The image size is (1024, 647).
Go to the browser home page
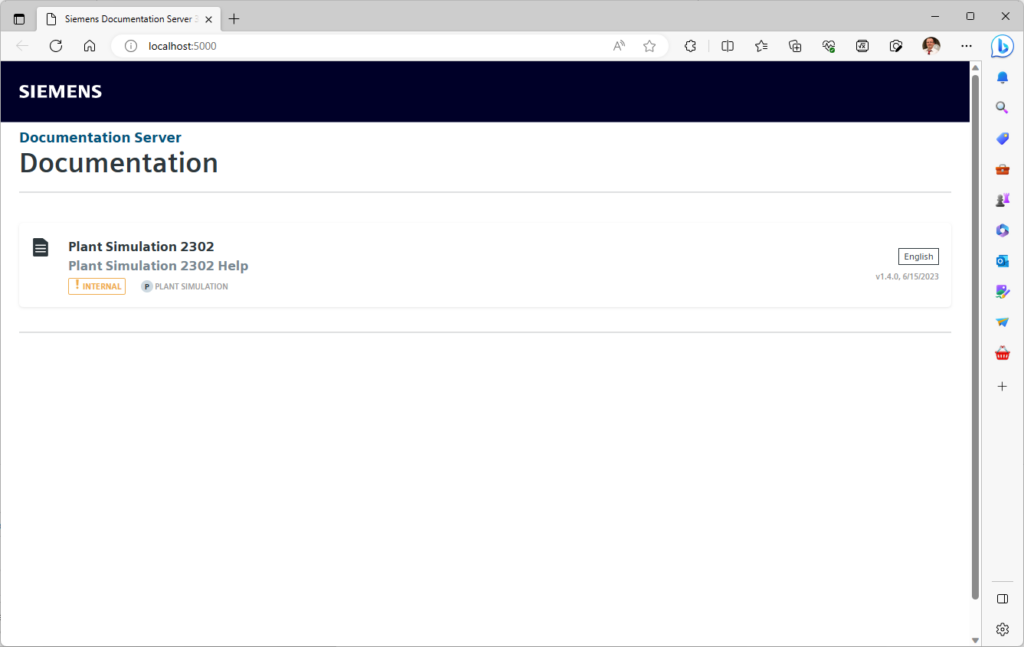point(89,46)
